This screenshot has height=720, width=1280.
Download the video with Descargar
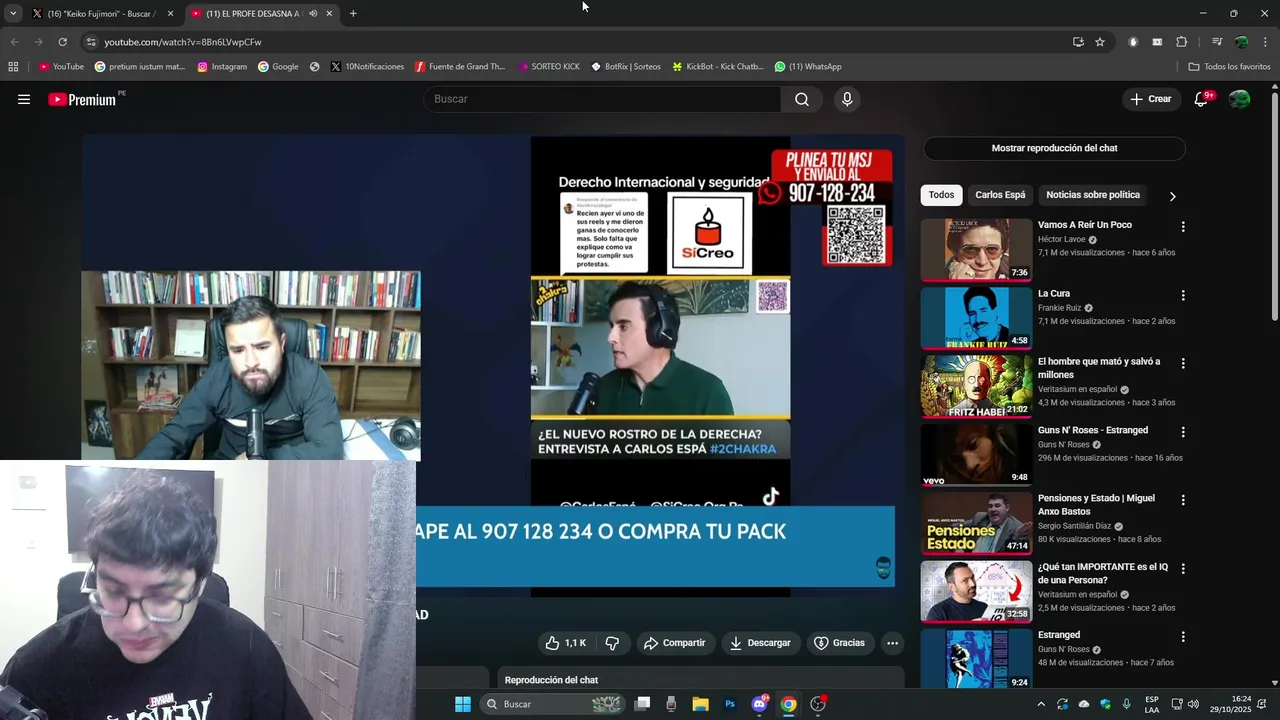pos(760,643)
